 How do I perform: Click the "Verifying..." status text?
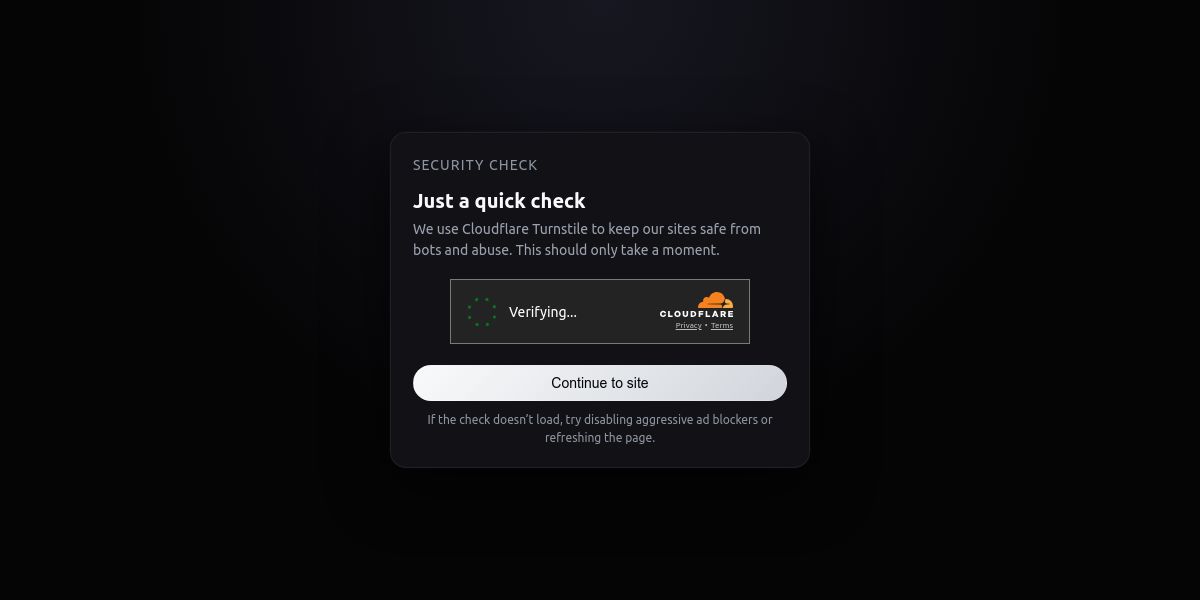[x=543, y=312]
